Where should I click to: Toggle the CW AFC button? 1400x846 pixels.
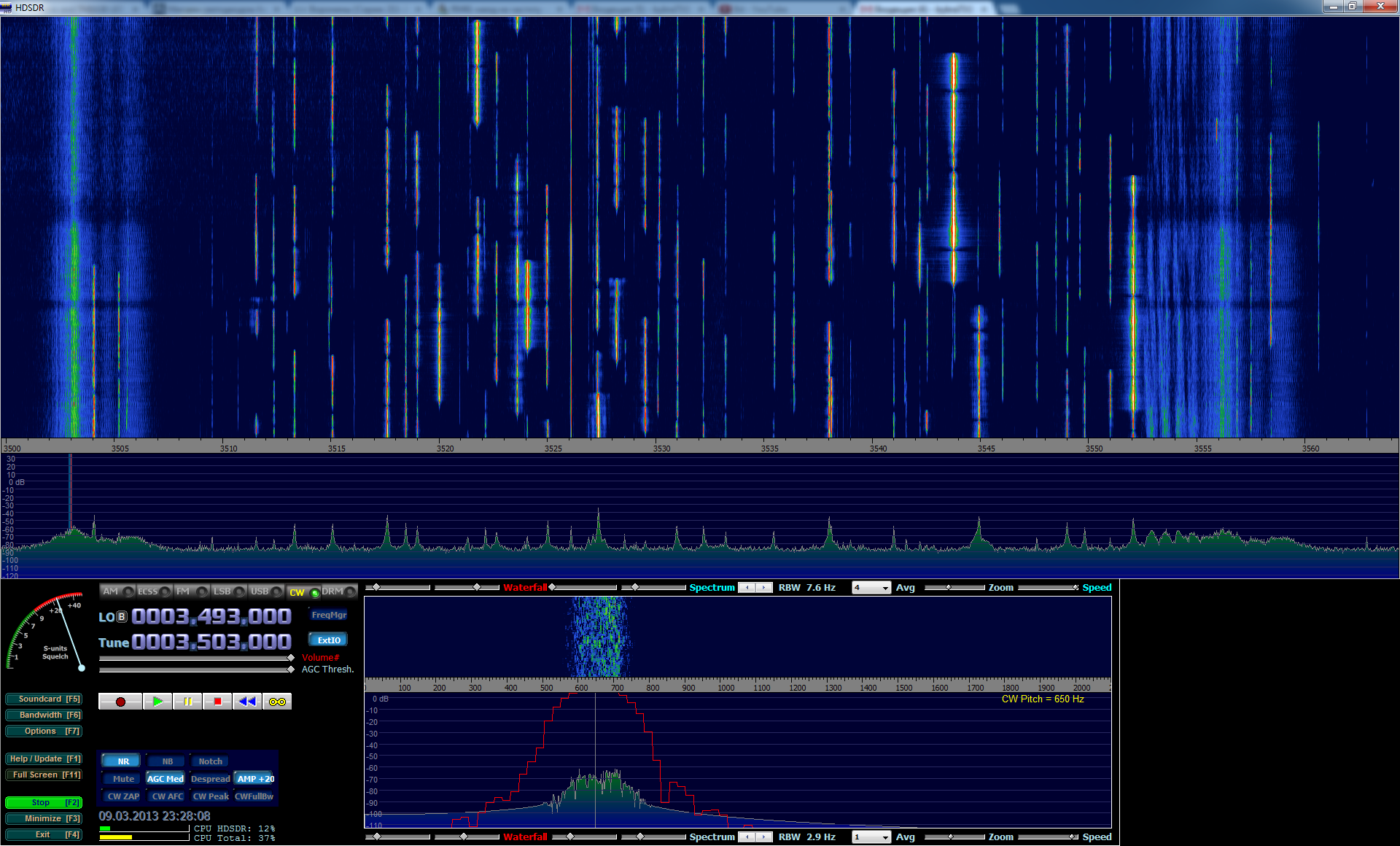point(167,796)
